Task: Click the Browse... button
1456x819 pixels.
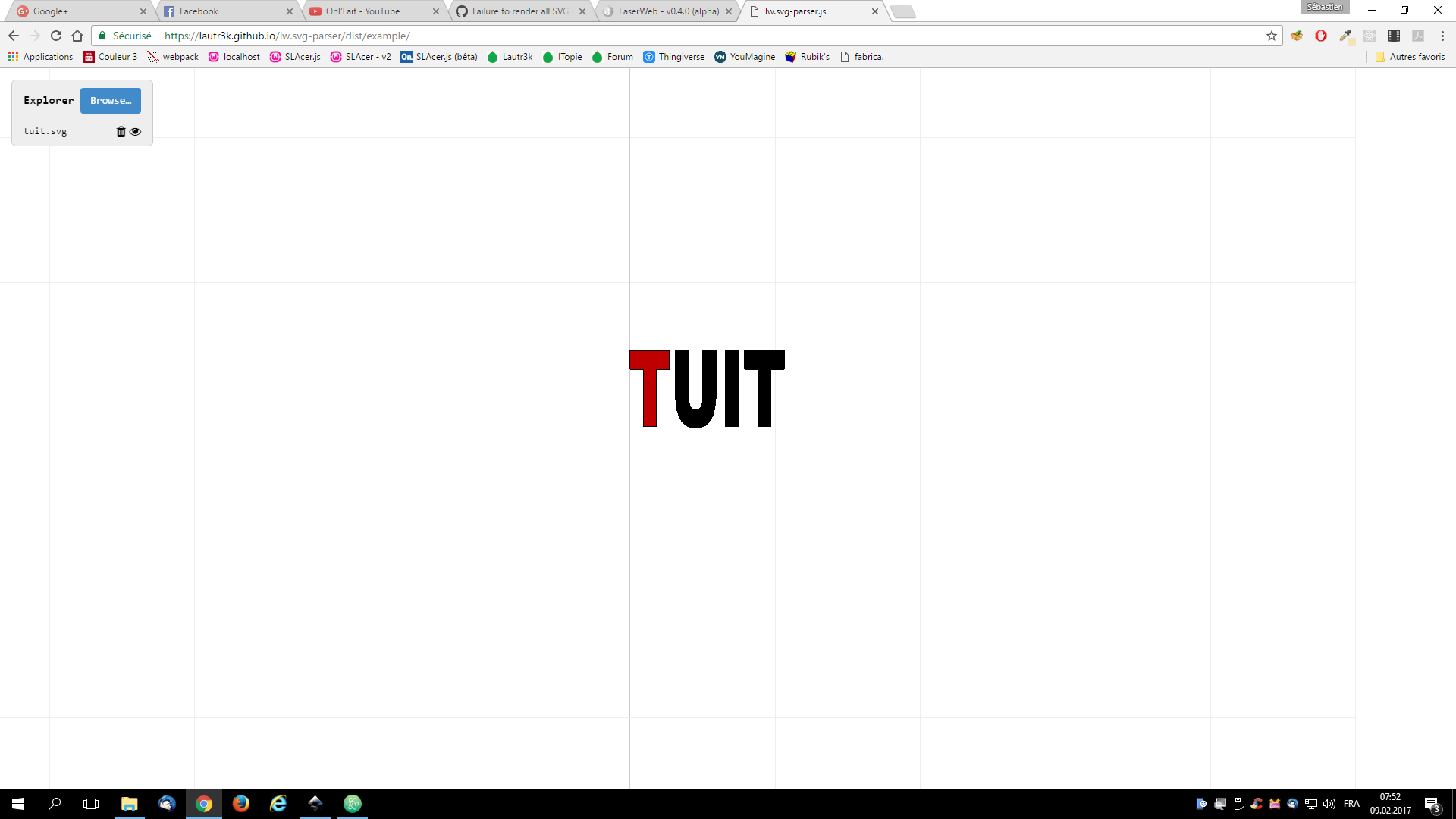Action: tap(111, 100)
